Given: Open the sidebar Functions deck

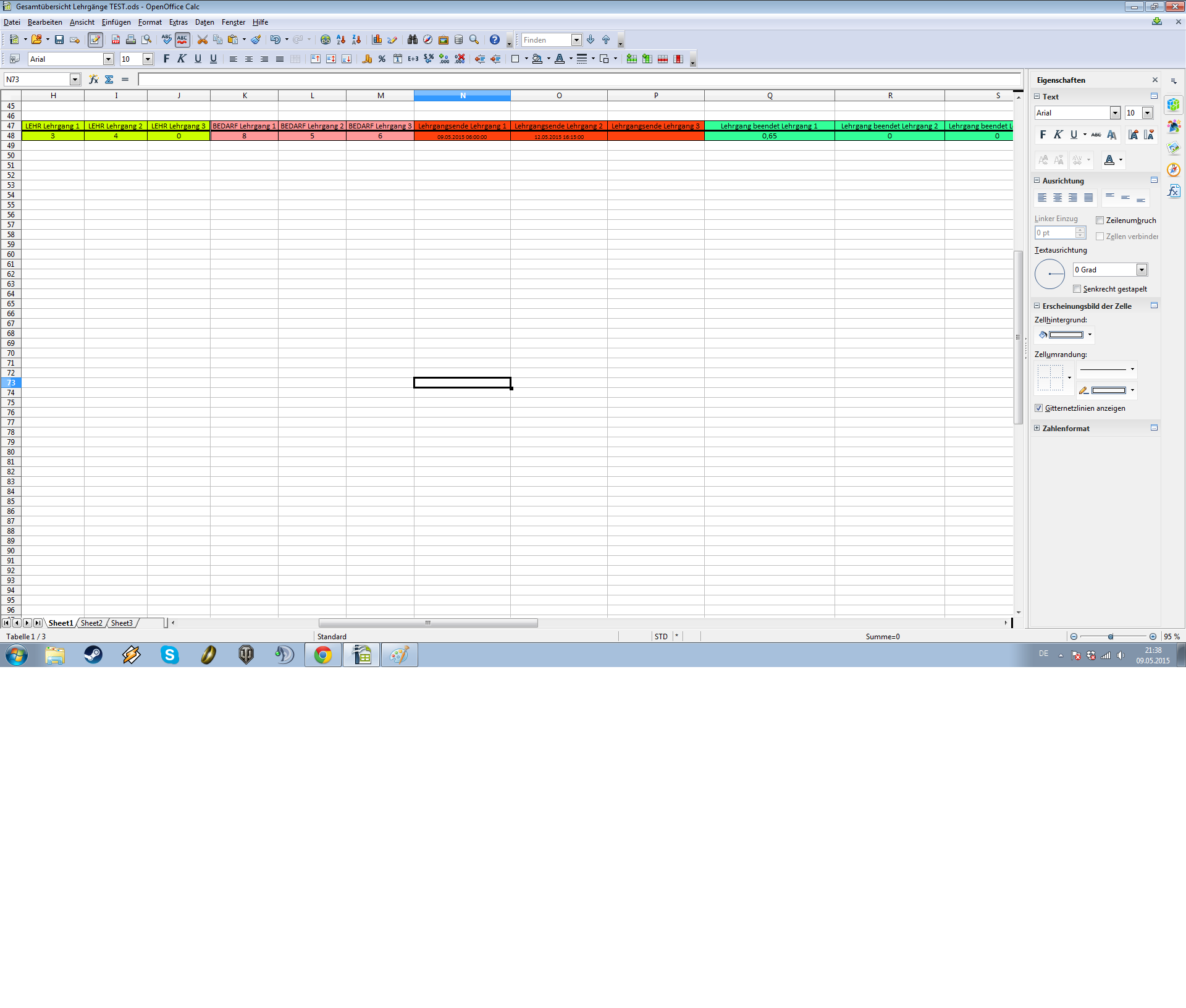Looking at the screenshot, I should 1174,191.
